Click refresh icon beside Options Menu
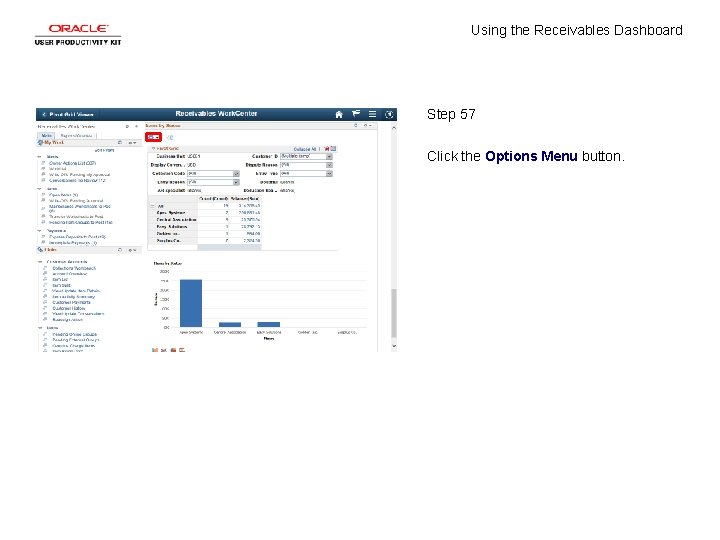Viewport: 720px width, 540px height. (170, 137)
